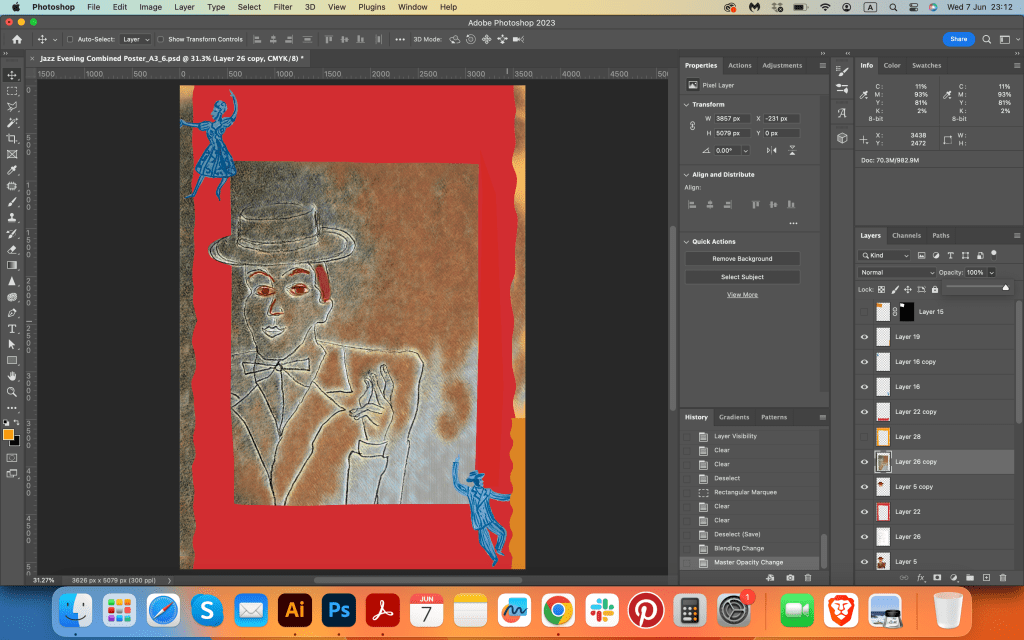Image resolution: width=1024 pixels, height=640 pixels.
Task: Enable the Show Transform Controls checkbox
Action: (162, 39)
